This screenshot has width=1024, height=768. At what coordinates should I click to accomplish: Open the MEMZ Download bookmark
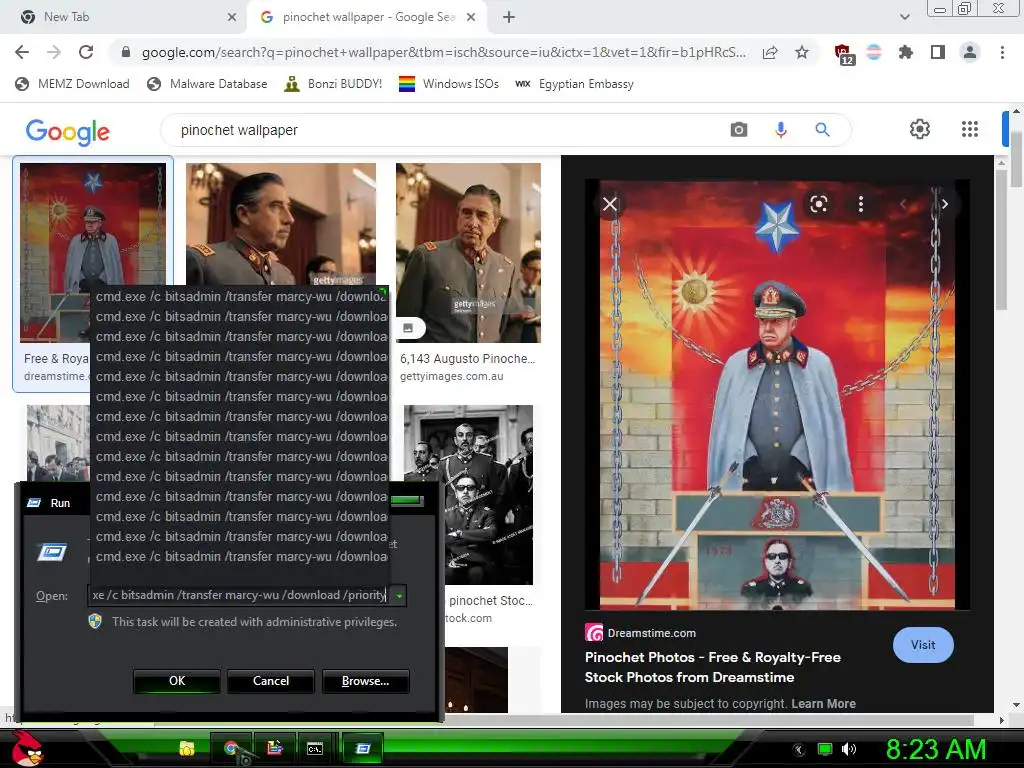pyautogui.click(x=72, y=84)
